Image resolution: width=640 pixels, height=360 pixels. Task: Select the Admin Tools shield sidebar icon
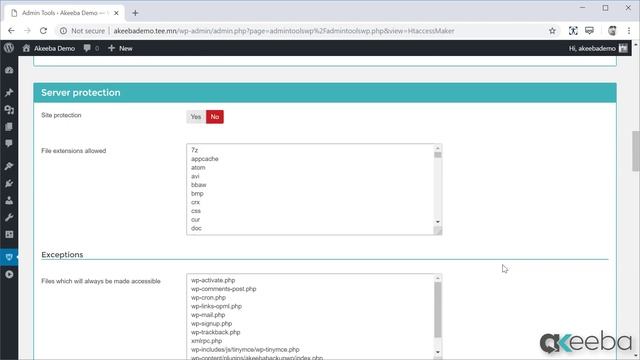(x=9, y=257)
